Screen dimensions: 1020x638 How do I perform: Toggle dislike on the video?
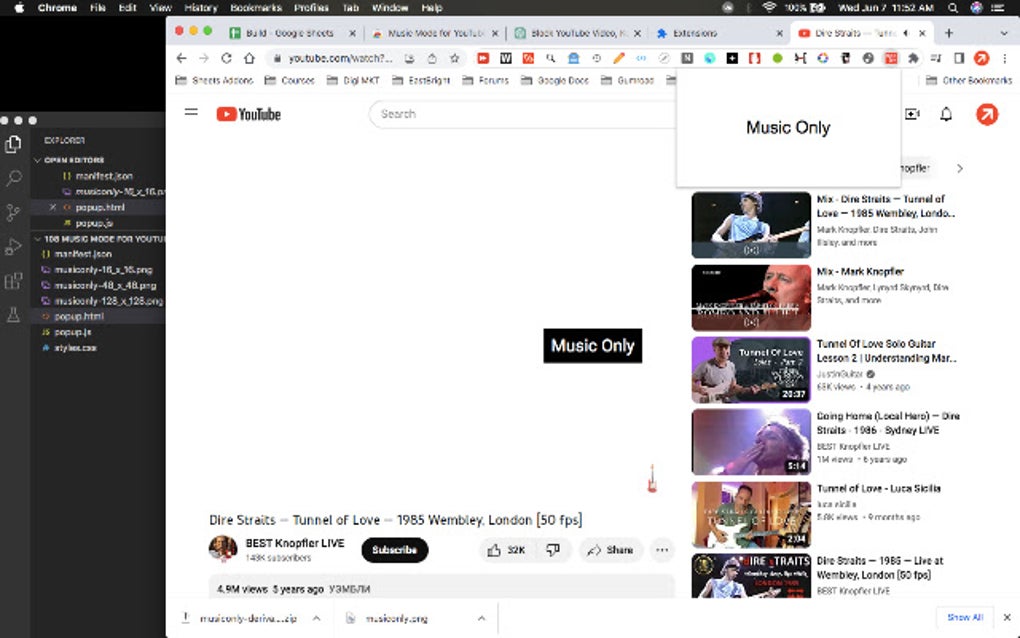coord(551,550)
